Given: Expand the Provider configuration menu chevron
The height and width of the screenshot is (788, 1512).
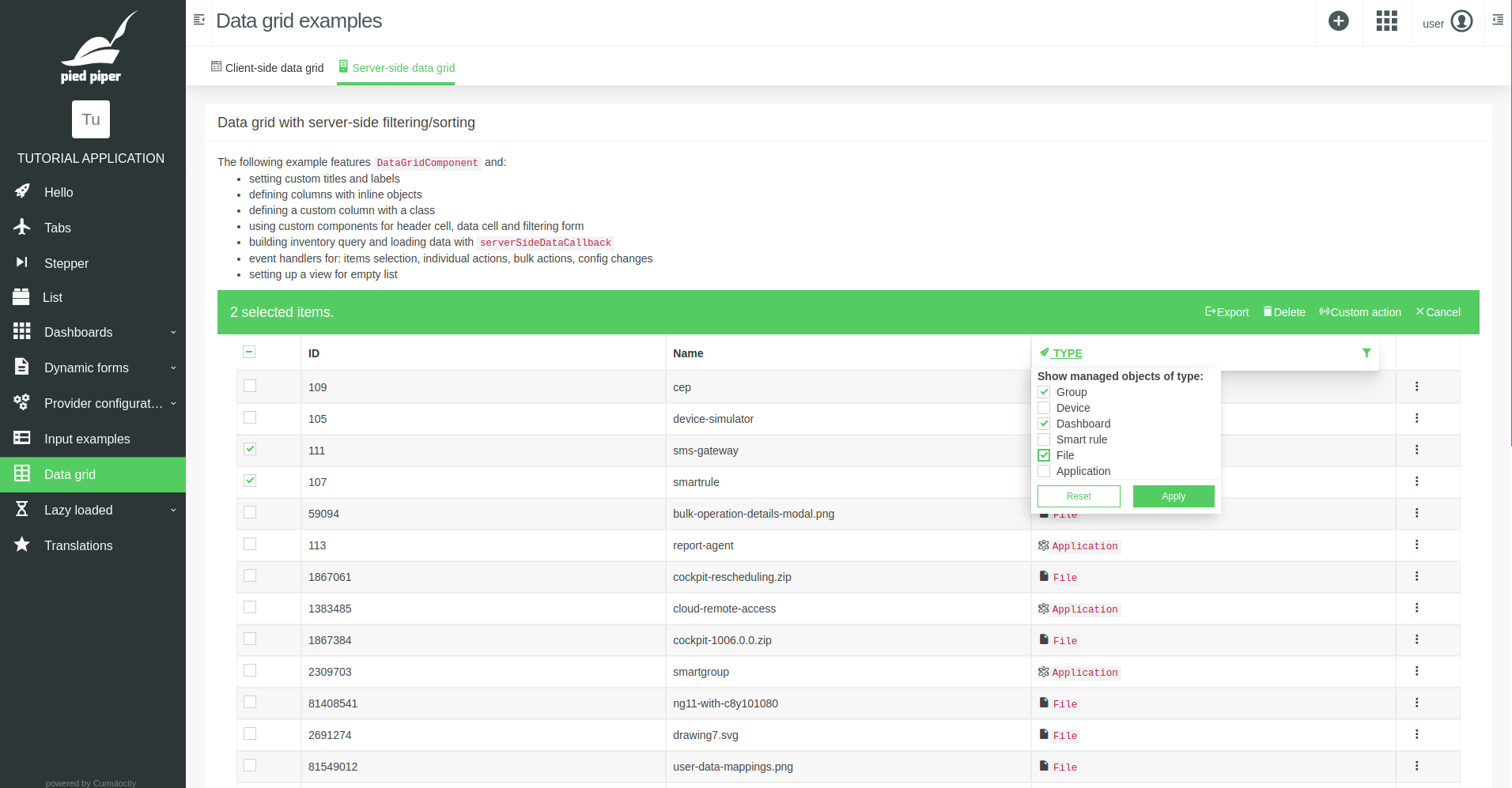Looking at the screenshot, I should [173, 404].
